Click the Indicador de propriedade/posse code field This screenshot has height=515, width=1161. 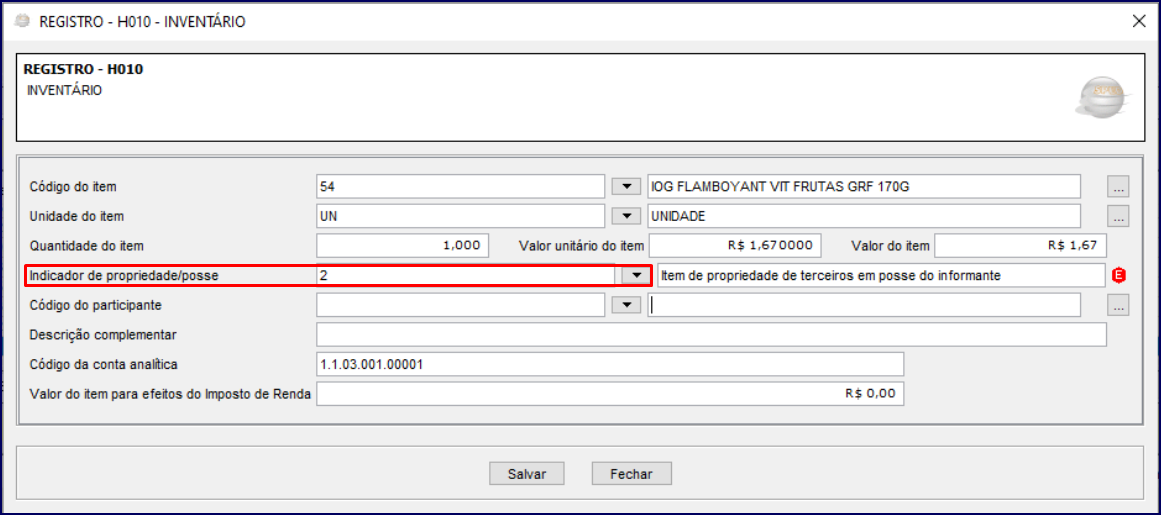[x=465, y=275]
